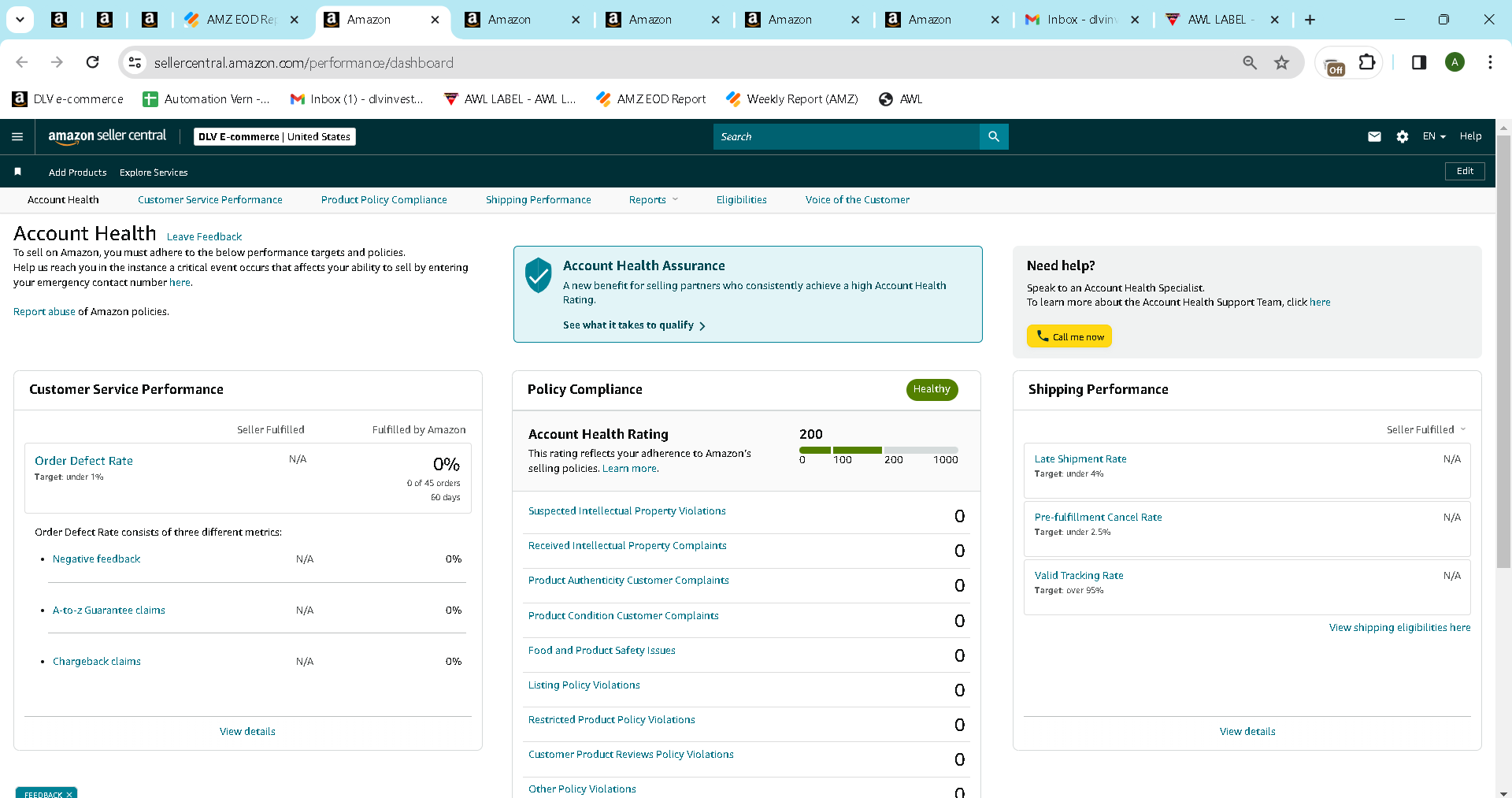
Task: Open the Seller Central hamburger menu
Action: 17,136
